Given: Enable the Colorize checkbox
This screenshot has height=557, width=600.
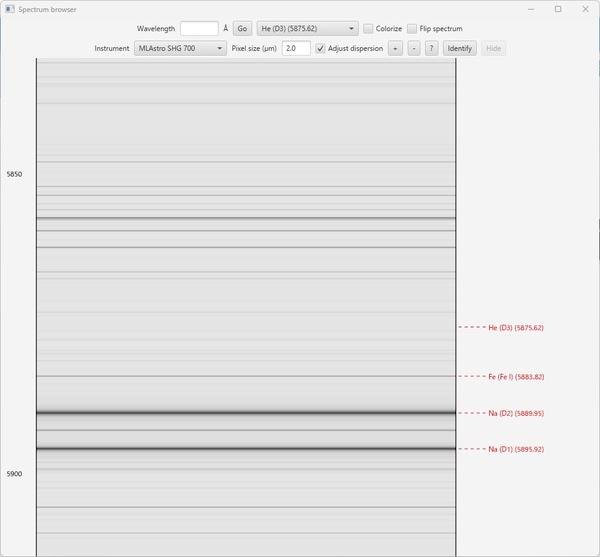Looking at the screenshot, I should coord(368,29).
